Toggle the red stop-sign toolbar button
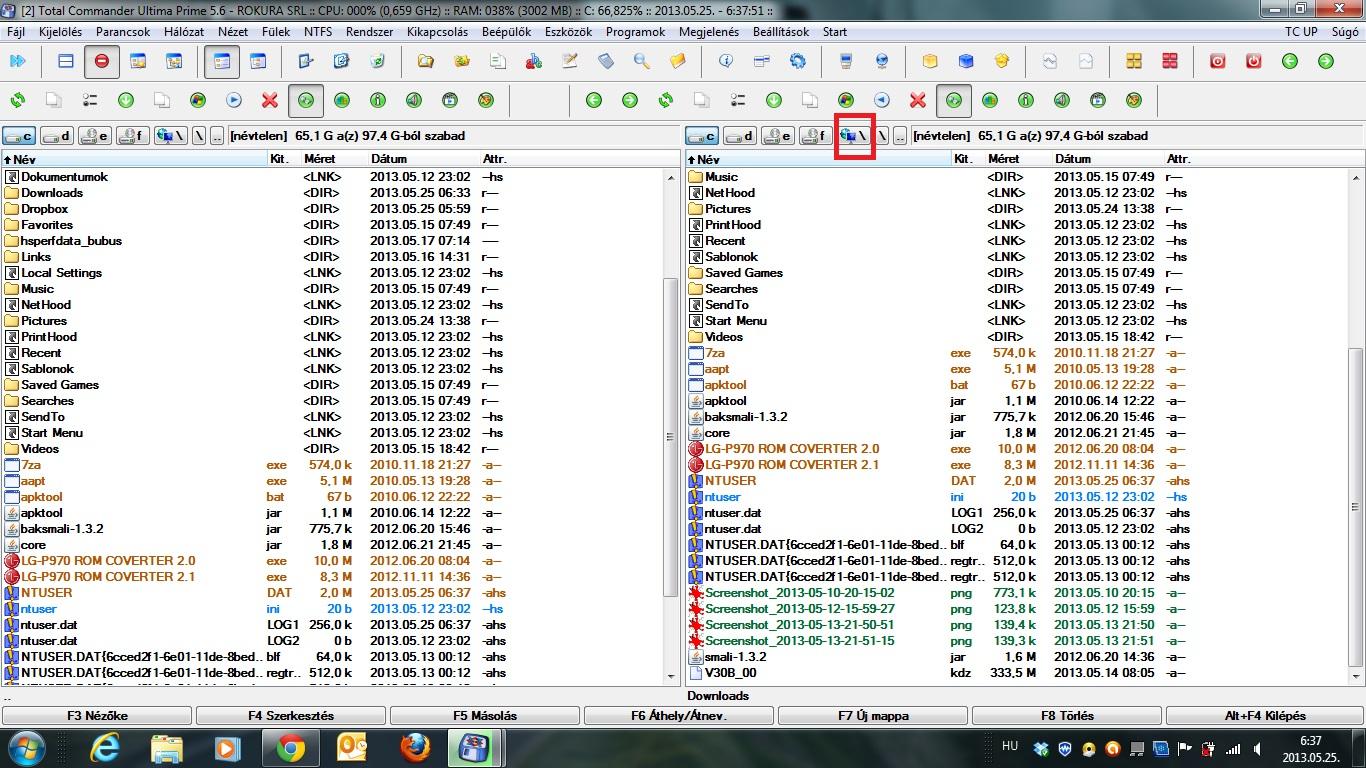The height and width of the screenshot is (768, 1366). 102,62
